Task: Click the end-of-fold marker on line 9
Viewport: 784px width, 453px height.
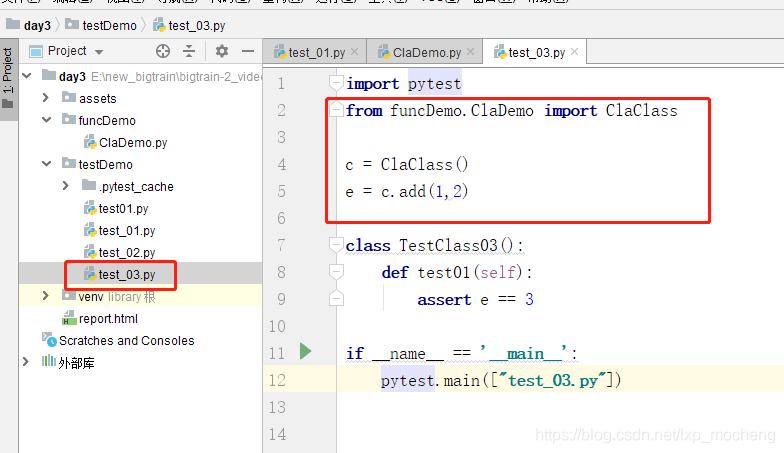Action: pos(336,298)
